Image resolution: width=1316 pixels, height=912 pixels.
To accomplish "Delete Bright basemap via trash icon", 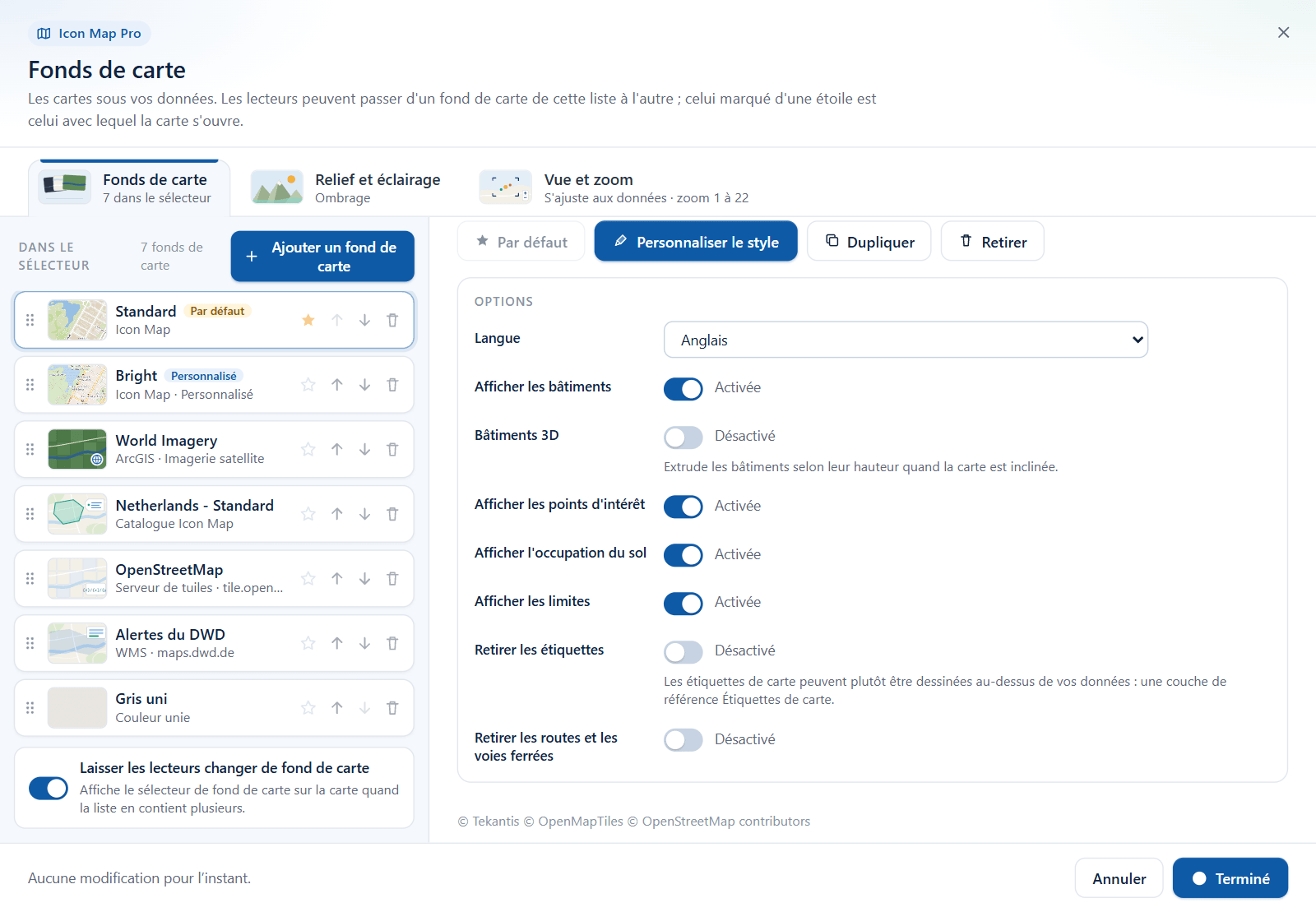I will 392,385.
